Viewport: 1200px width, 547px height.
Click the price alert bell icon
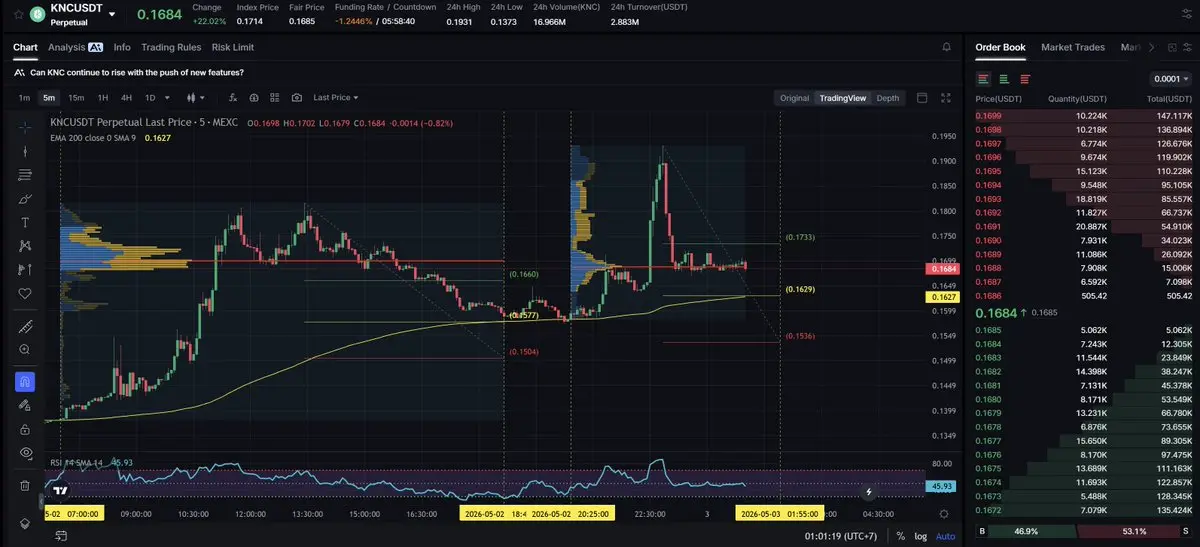coord(947,47)
